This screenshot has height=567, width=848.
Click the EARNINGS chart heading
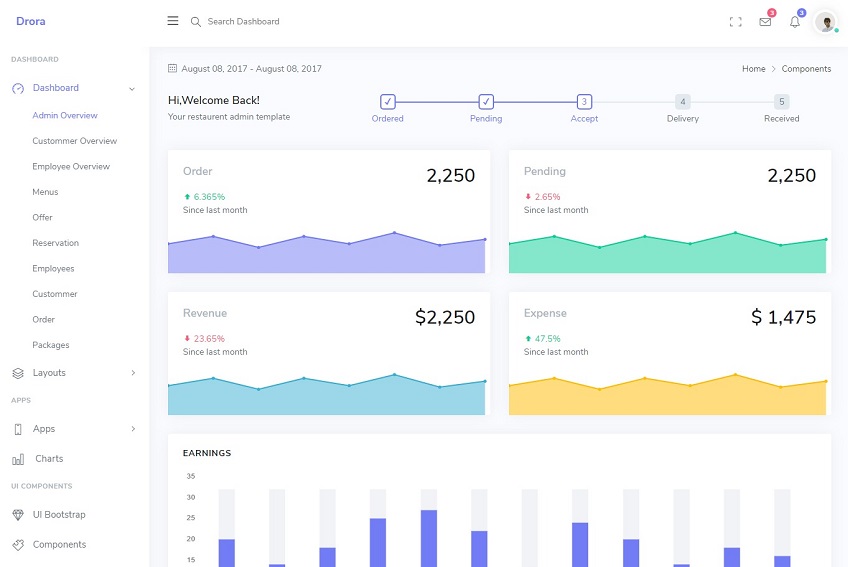207,453
